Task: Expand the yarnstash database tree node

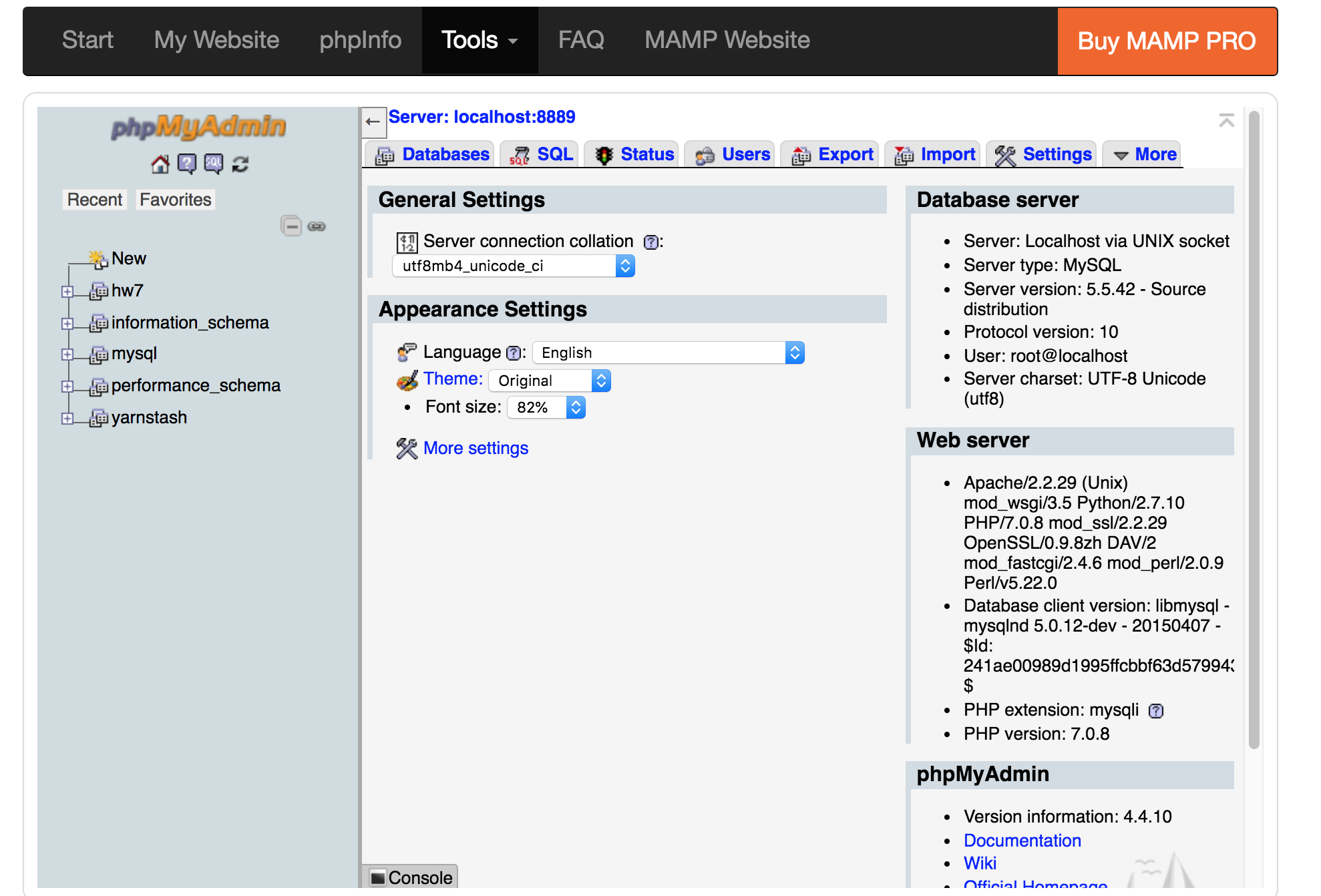Action: click(67, 419)
